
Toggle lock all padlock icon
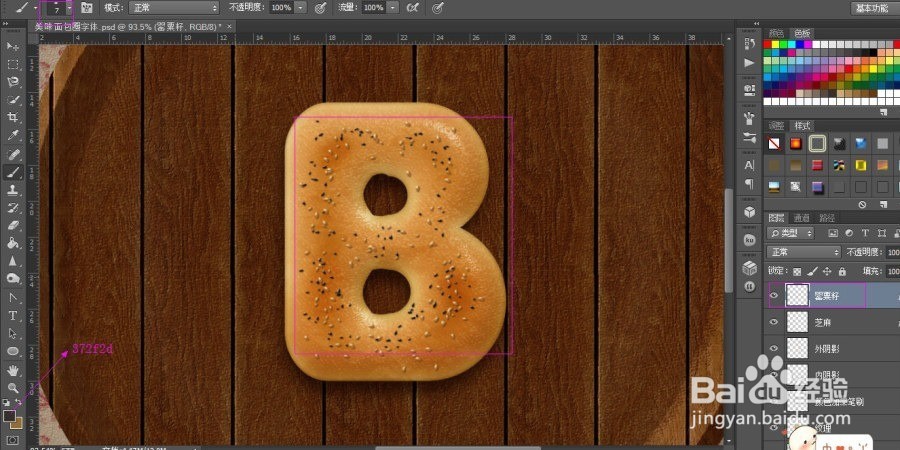[842, 271]
